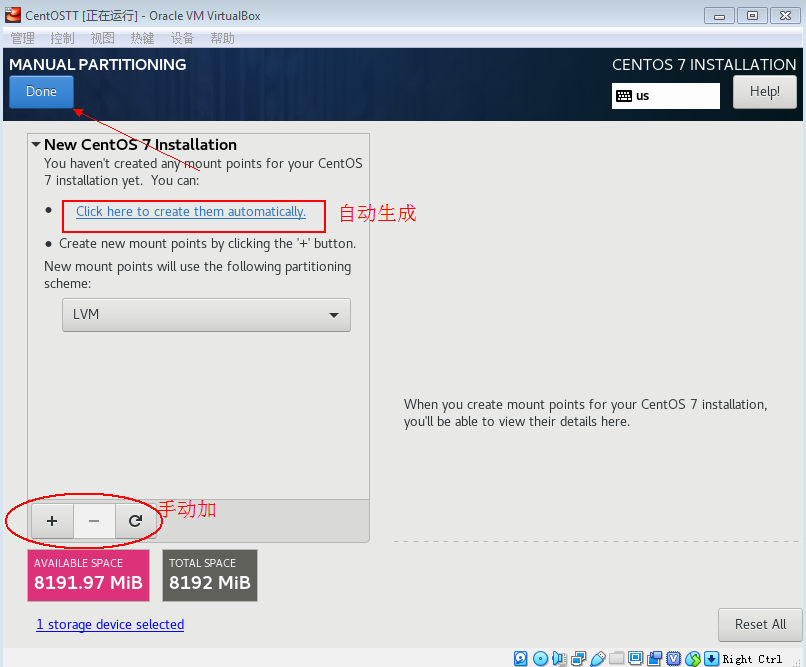The width and height of the screenshot is (806, 667).
Task: Close the VirtualBox window
Action: tap(785, 16)
